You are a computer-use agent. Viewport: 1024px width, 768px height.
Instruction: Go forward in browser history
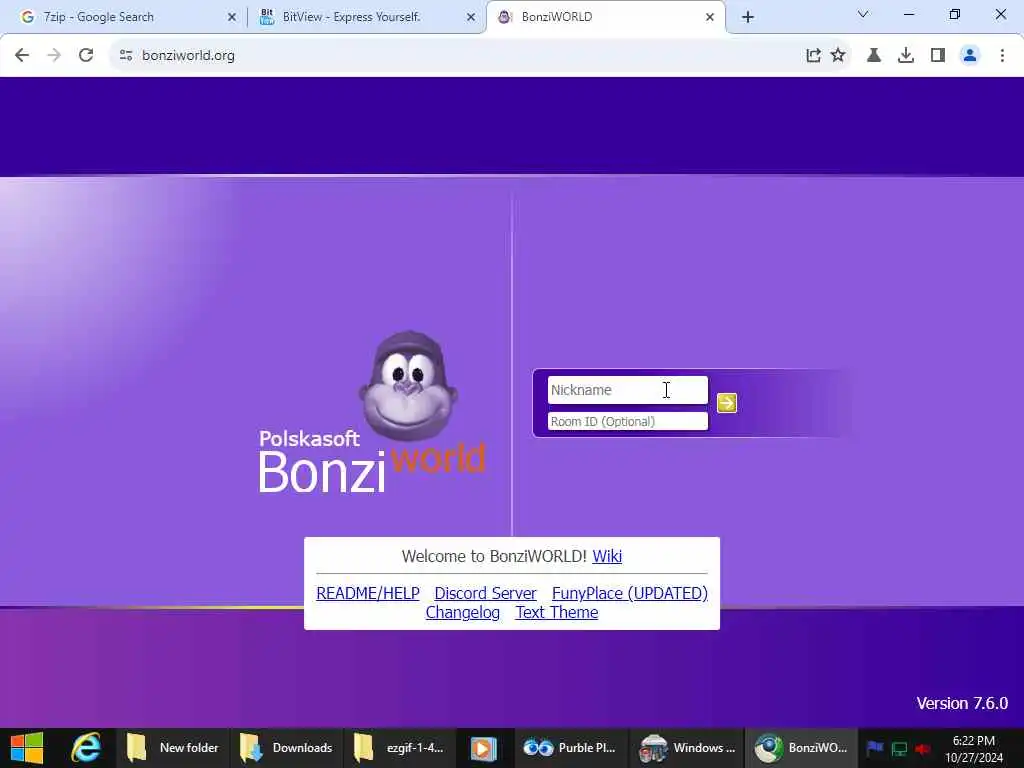(54, 56)
